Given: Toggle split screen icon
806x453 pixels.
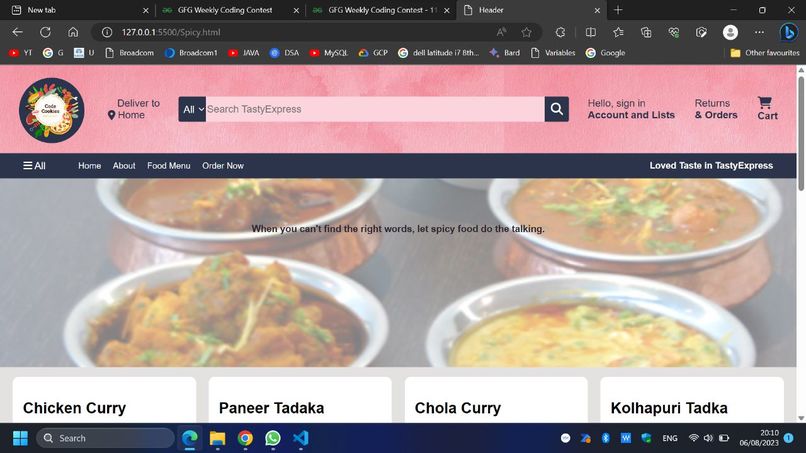Looking at the screenshot, I should point(591,32).
